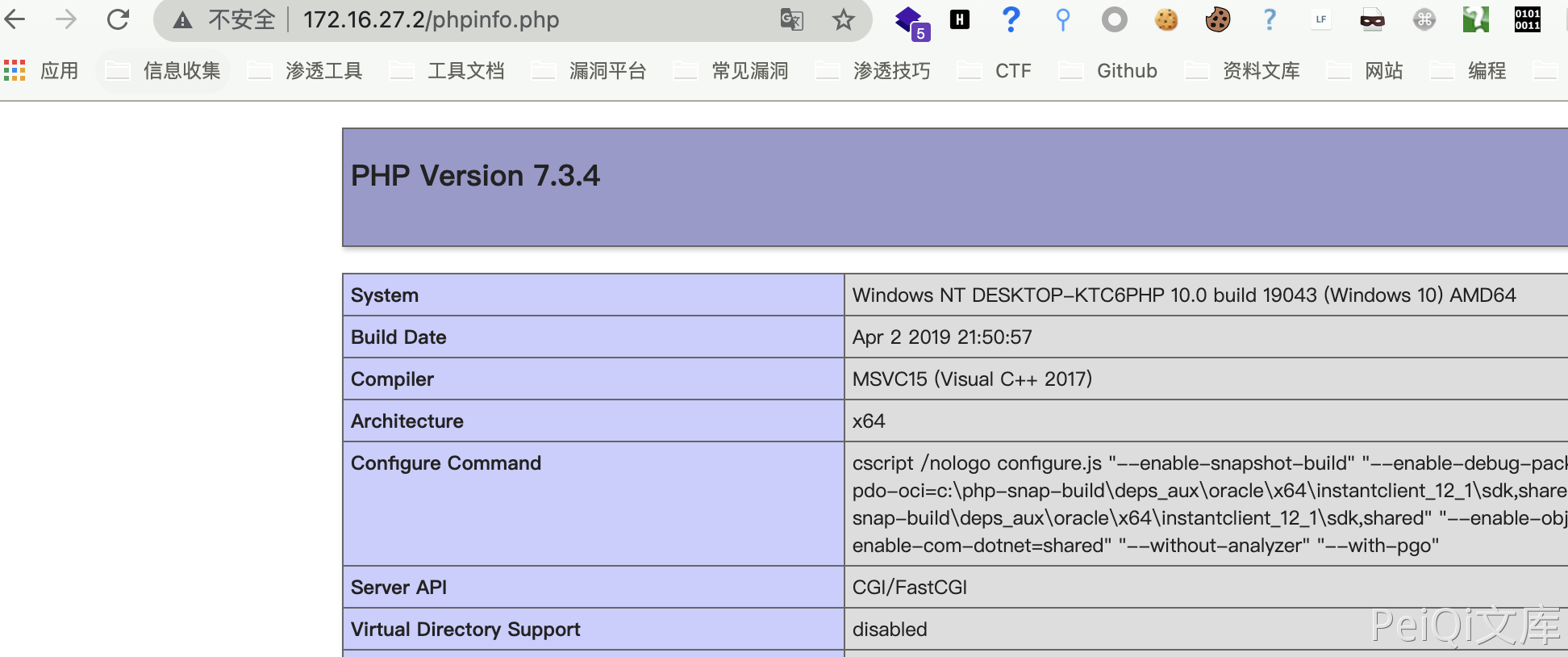Open the dark chocolate cookie extension icon

tap(1218, 19)
